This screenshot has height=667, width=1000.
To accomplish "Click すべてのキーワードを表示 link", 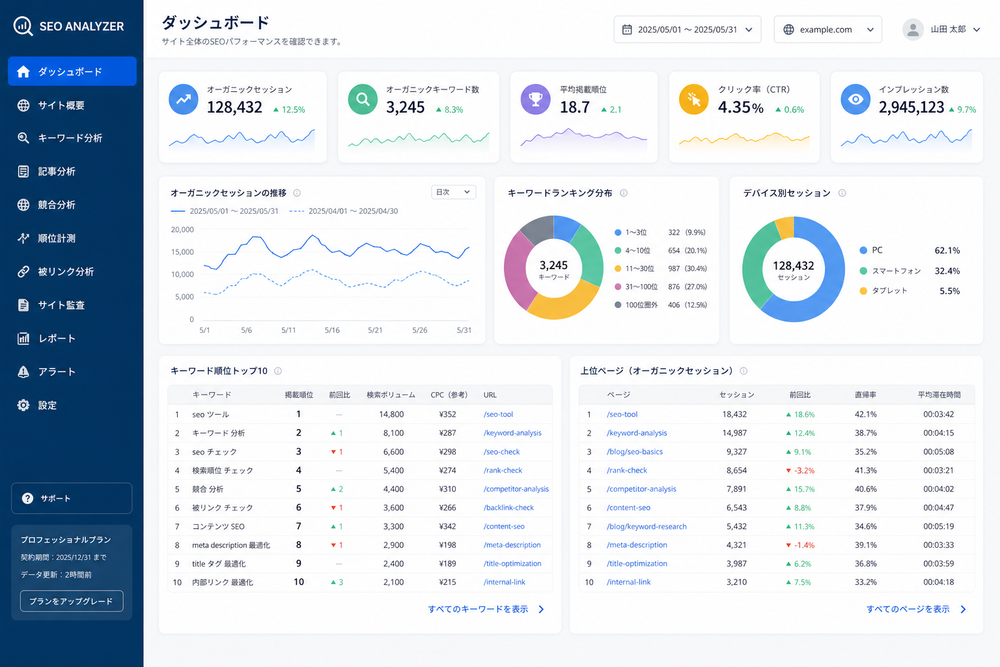I will [485, 610].
